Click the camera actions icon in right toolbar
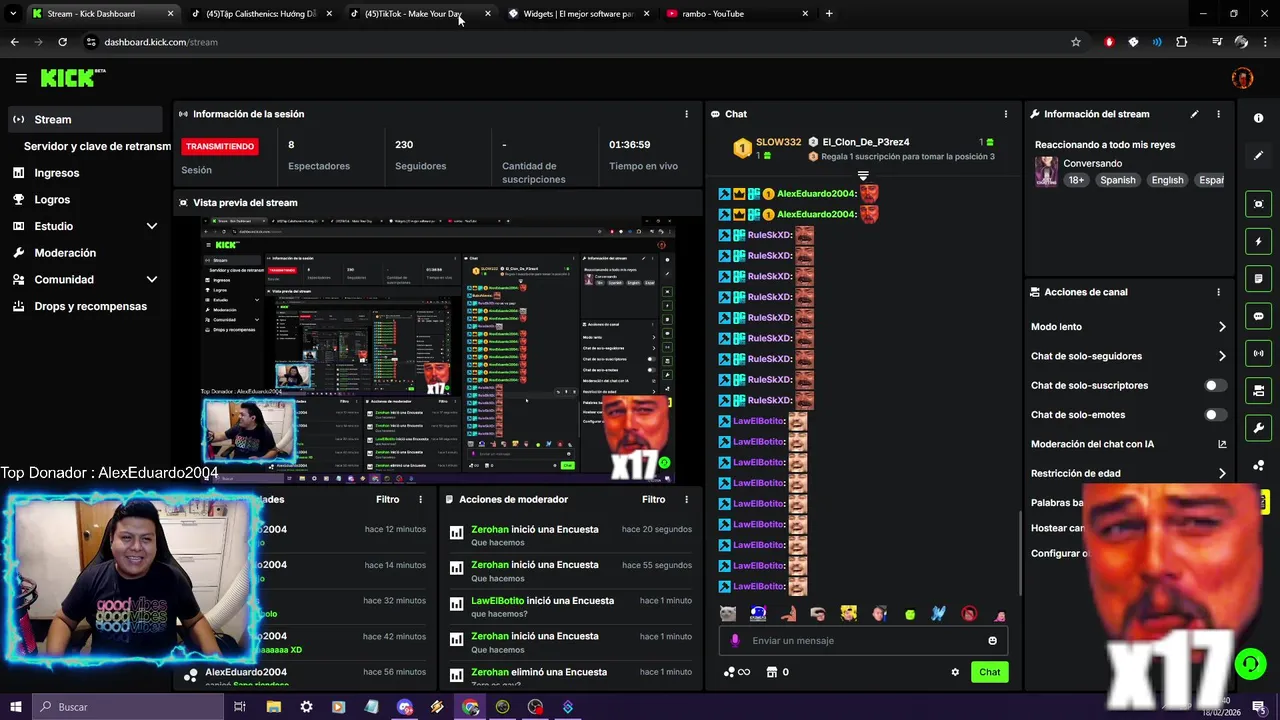 (1258, 390)
